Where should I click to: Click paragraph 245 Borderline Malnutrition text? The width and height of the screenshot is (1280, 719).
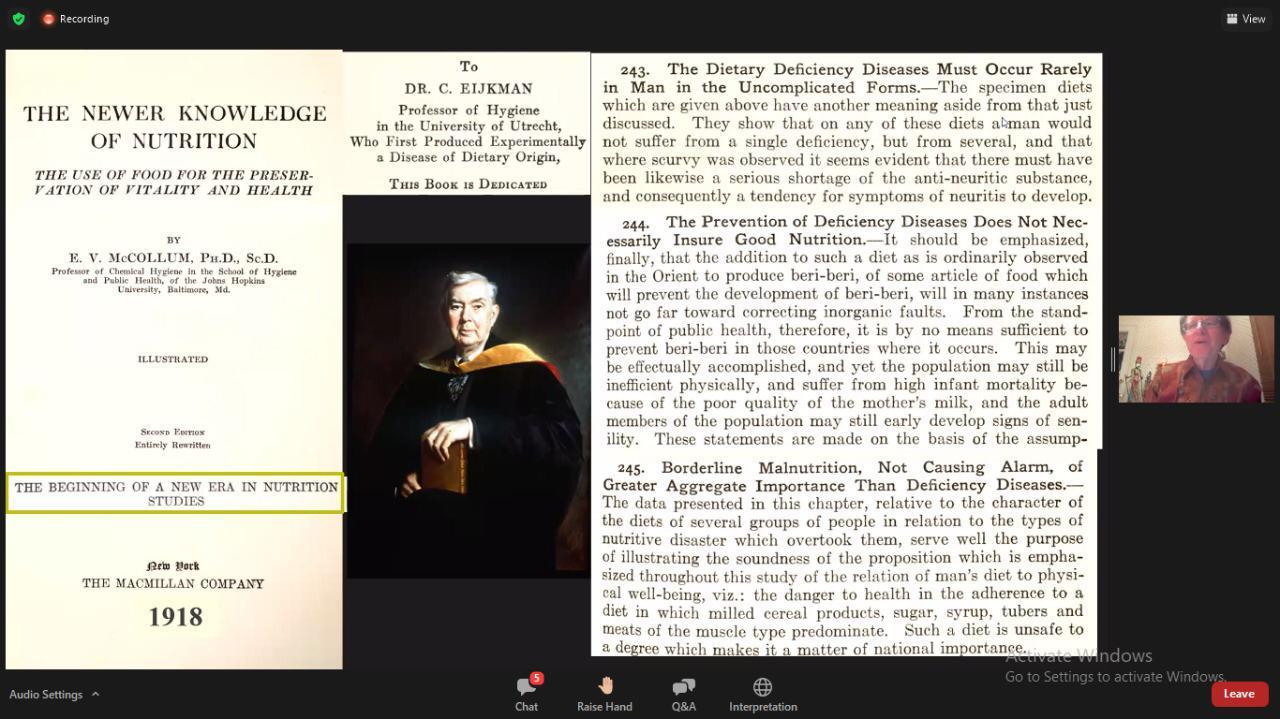[843, 556]
